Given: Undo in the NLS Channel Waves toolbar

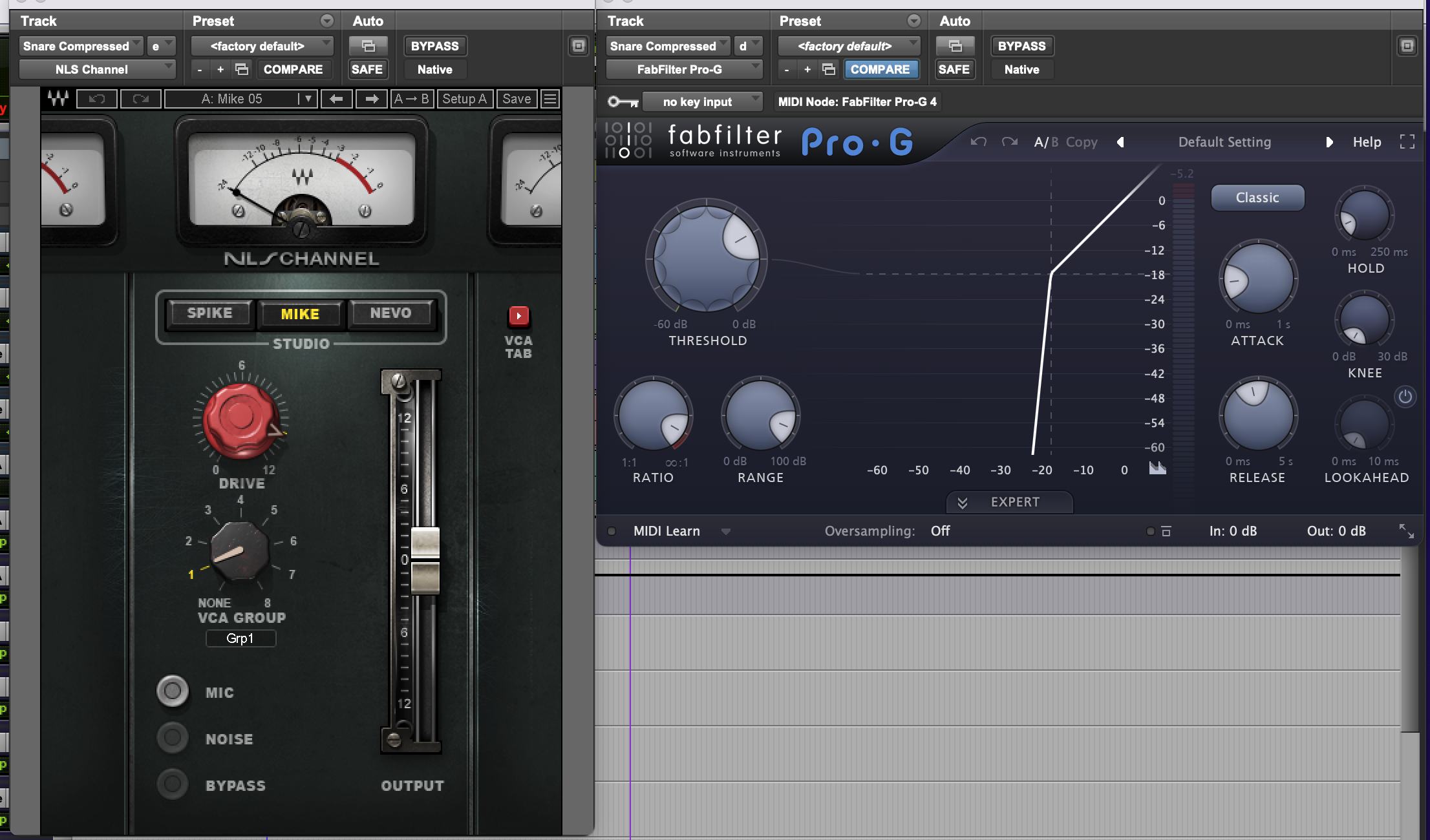Looking at the screenshot, I should (97, 99).
